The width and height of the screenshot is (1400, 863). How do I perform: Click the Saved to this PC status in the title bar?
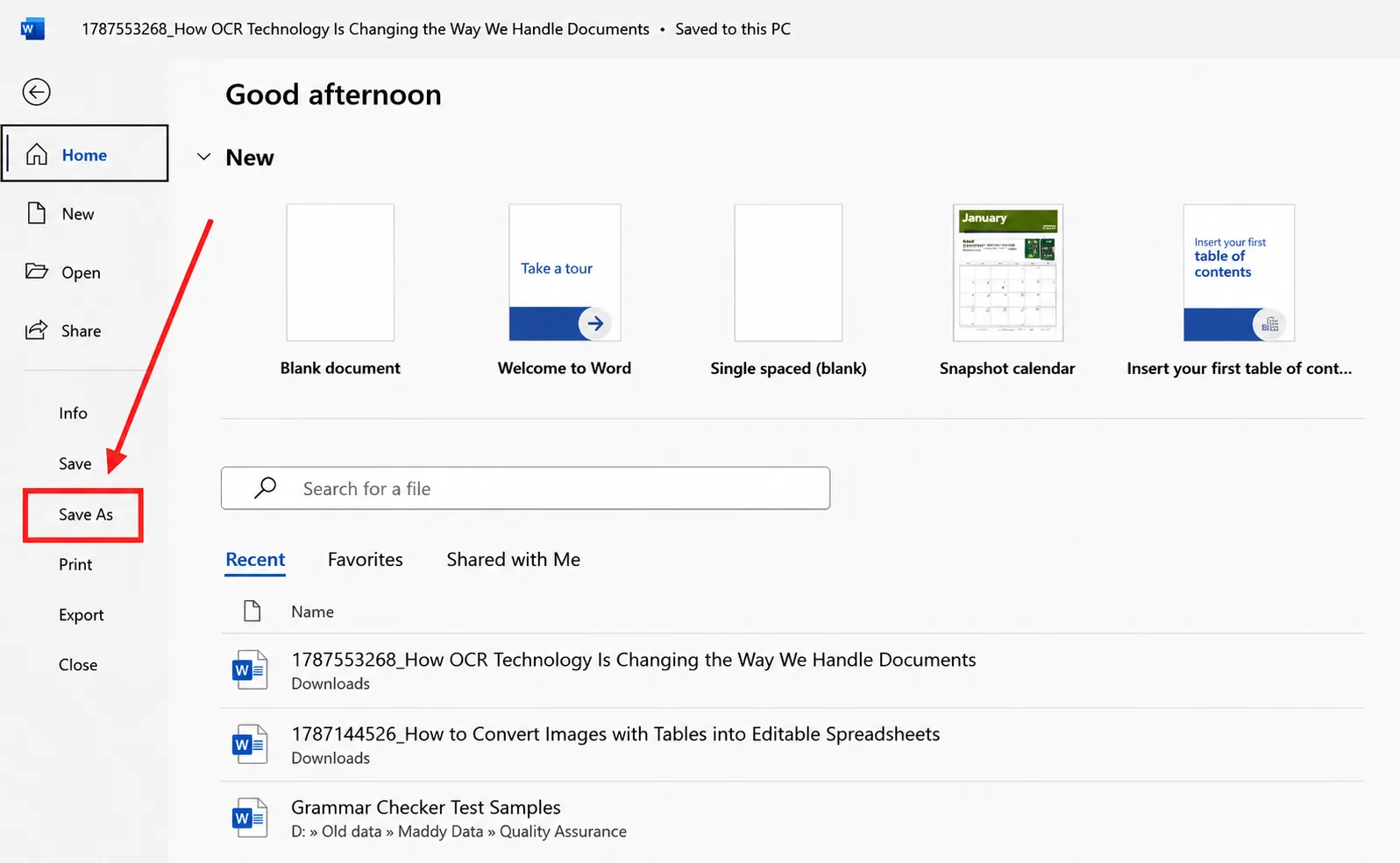733,29
